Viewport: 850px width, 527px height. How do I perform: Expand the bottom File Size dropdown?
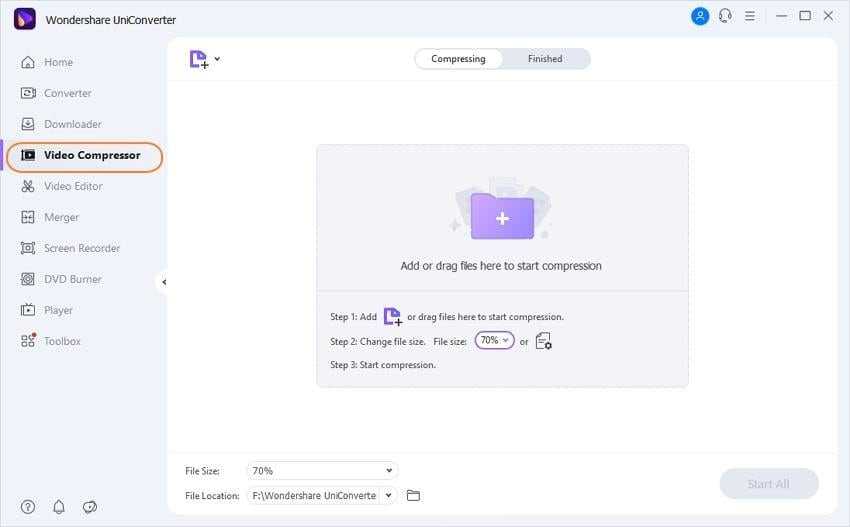[x=321, y=471]
